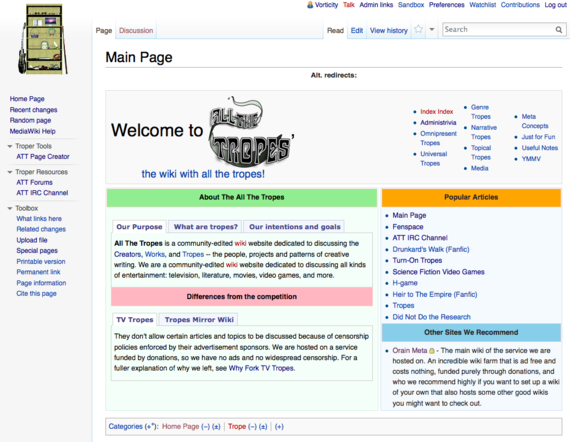570x442 pixels.
Task: Select the Our Purpose tab
Action: tap(139, 227)
